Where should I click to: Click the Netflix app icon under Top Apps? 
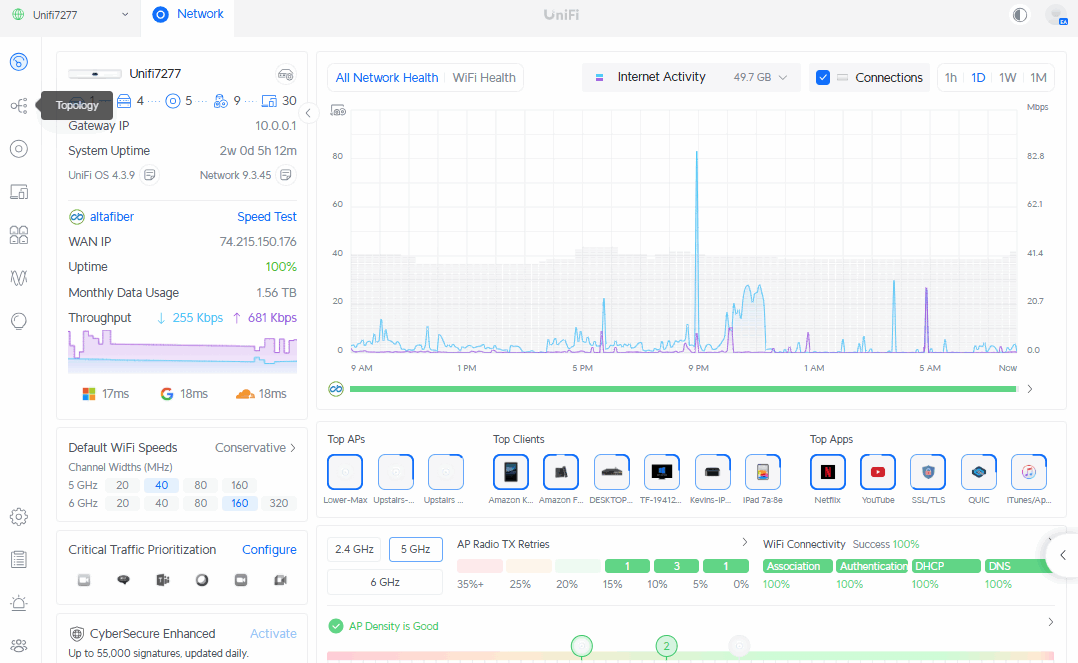point(827,472)
